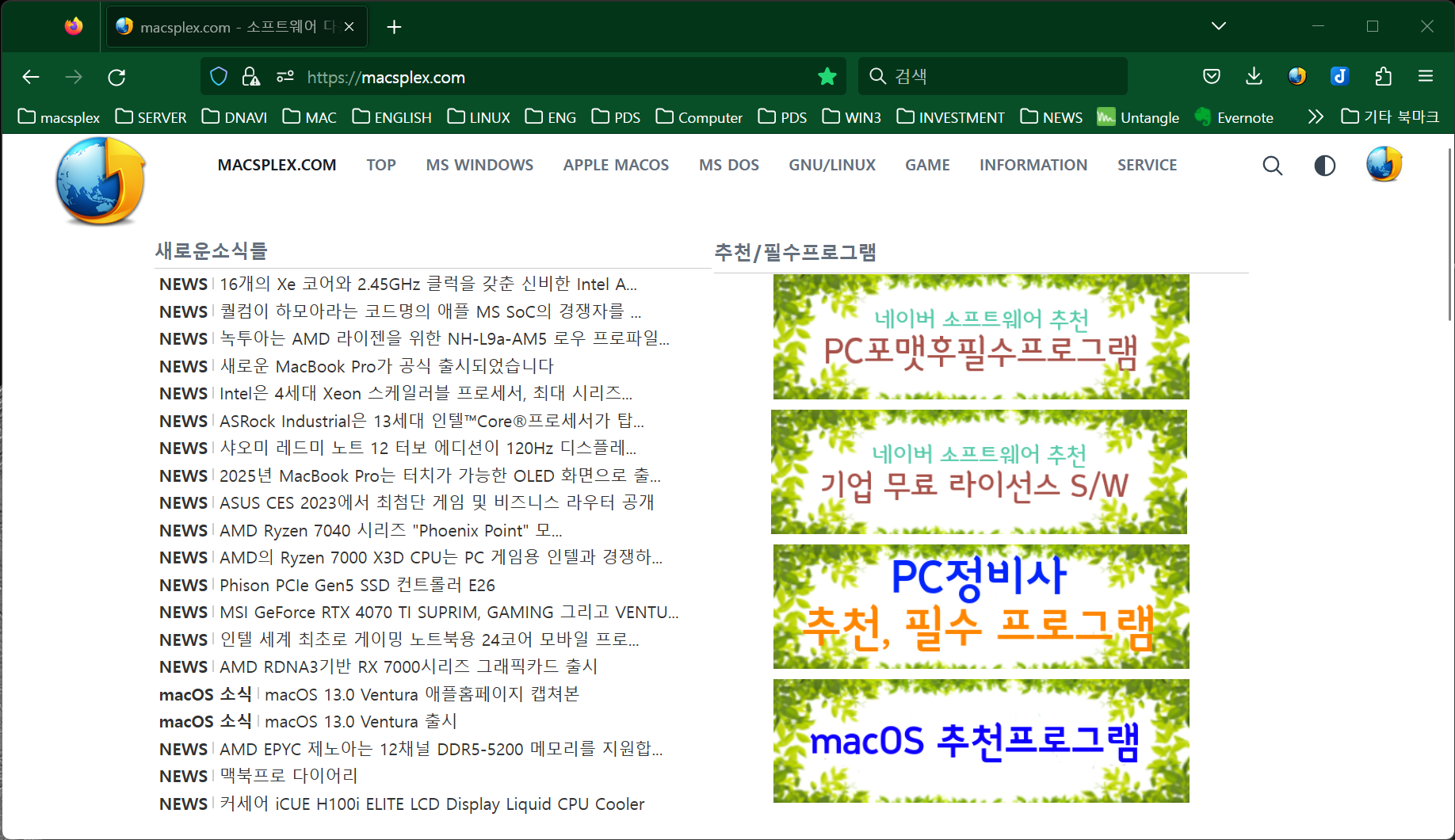Open the Untangle bookmark
This screenshot has width=1455, height=840.
(x=1138, y=117)
